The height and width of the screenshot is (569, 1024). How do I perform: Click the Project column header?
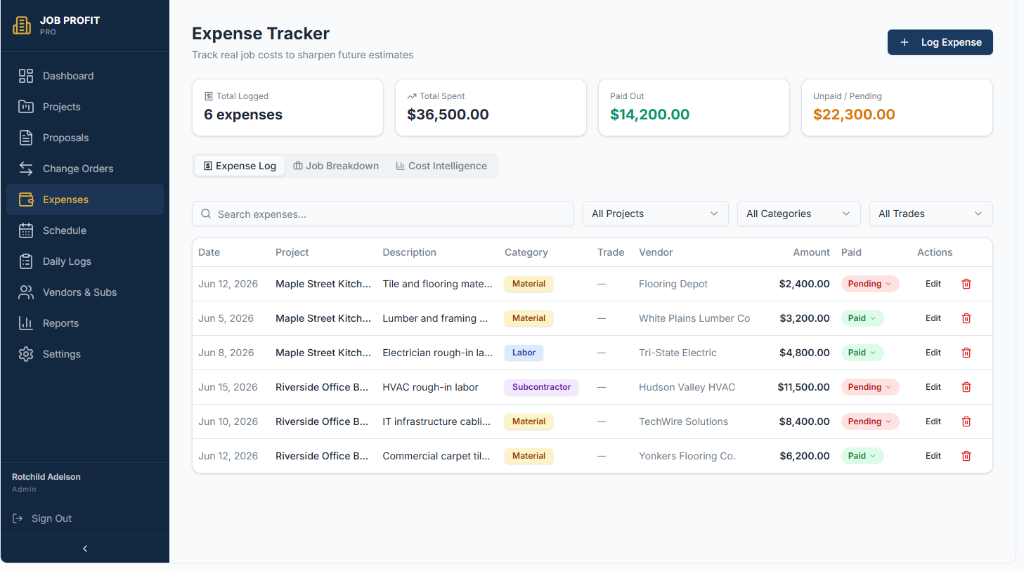pyautogui.click(x=292, y=252)
